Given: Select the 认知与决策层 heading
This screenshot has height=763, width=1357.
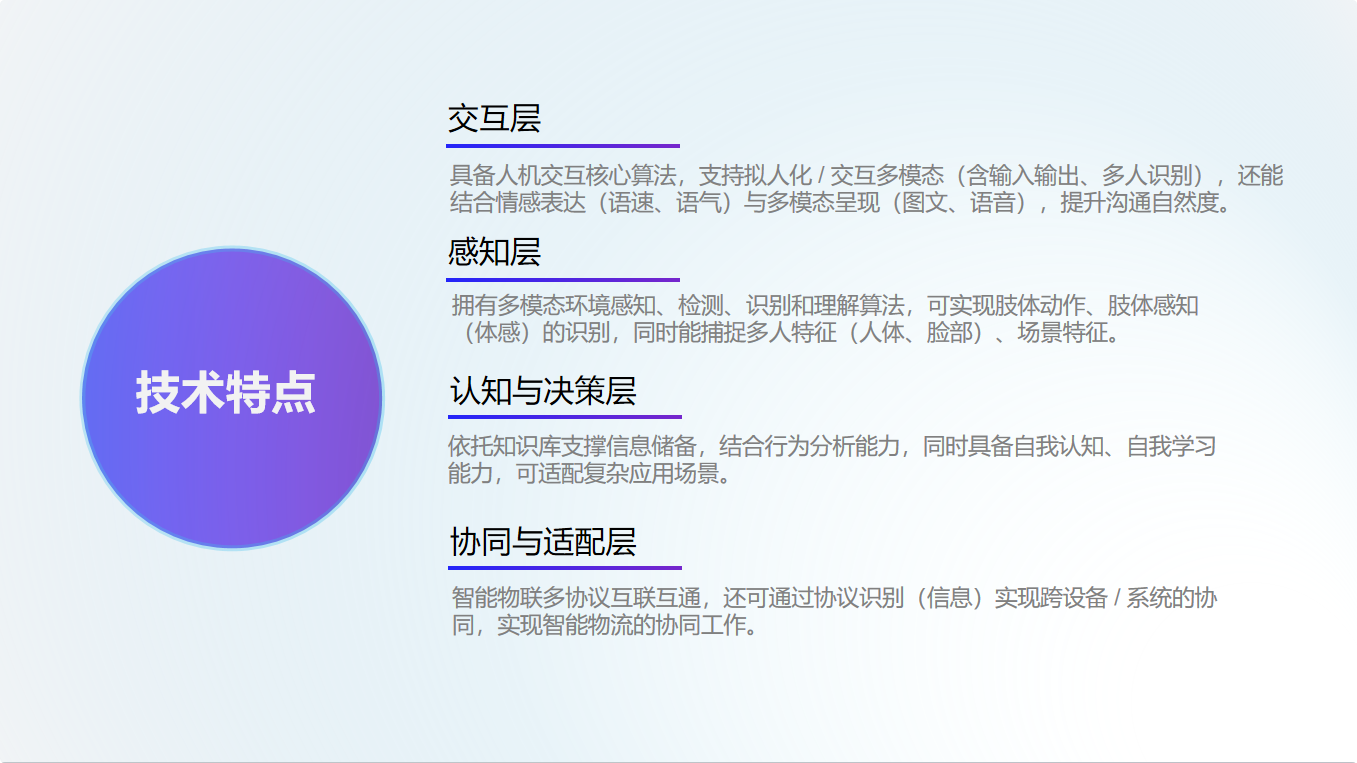Looking at the screenshot, I should [543, 391].
